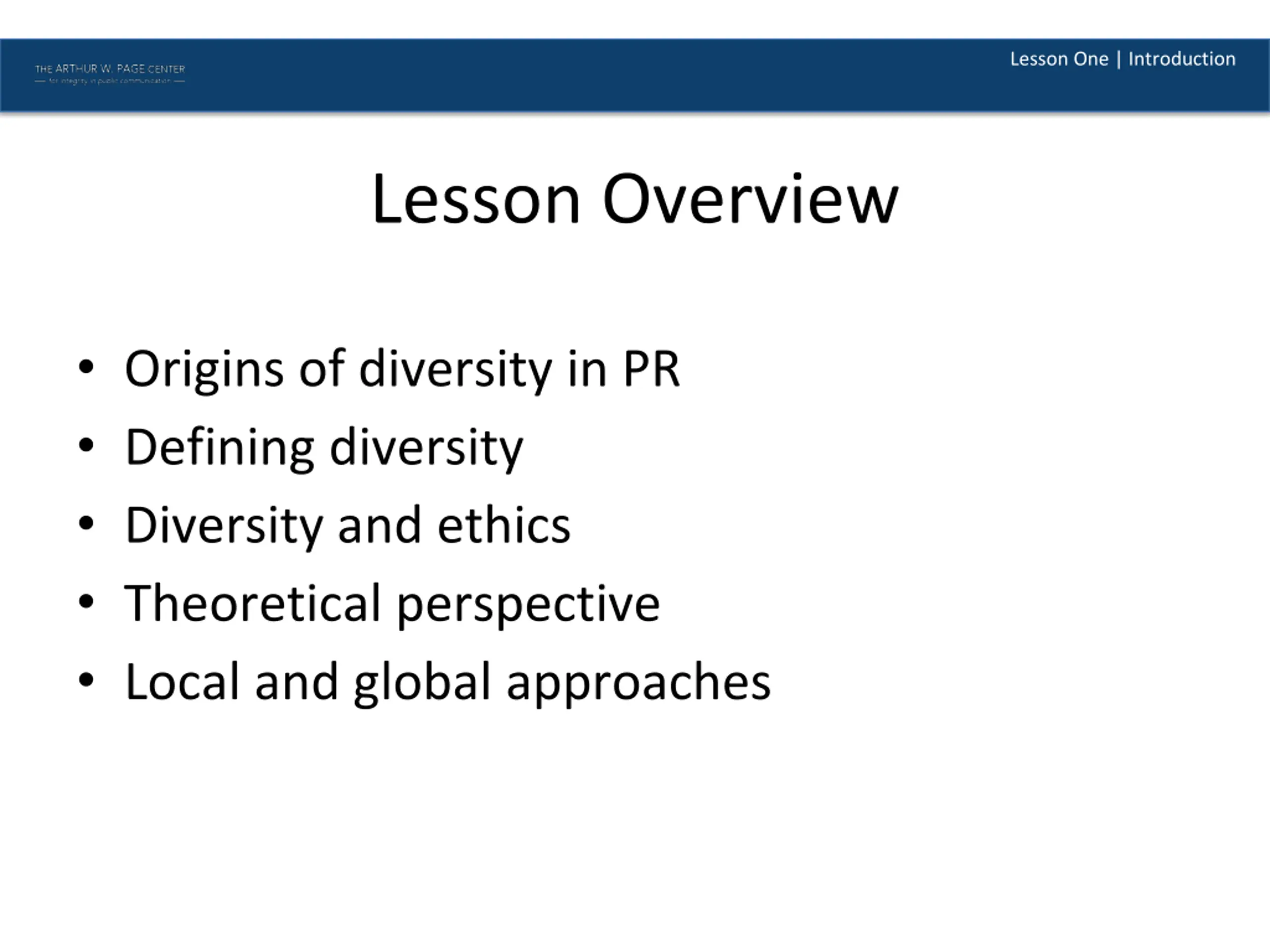
Task: Click the Arthur W. Page Center logo
Action: (x=110, y=74)
